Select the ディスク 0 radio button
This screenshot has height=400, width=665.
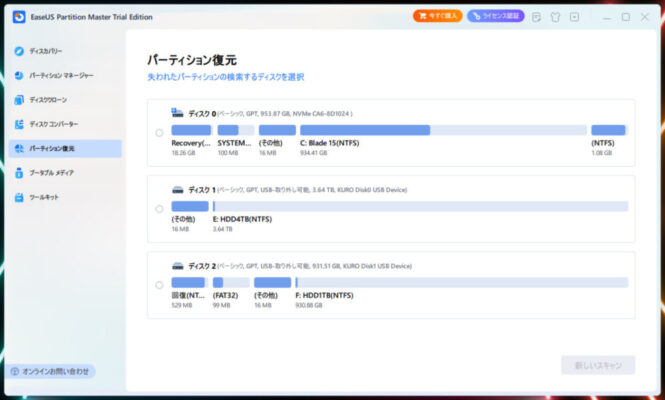(159, 133)
